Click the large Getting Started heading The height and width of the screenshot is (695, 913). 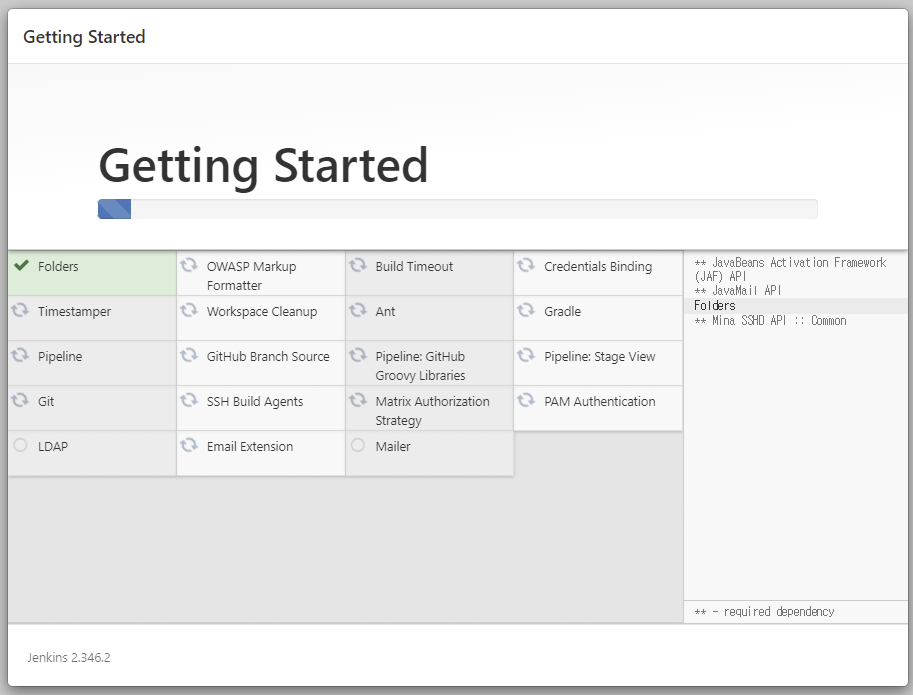264,166
